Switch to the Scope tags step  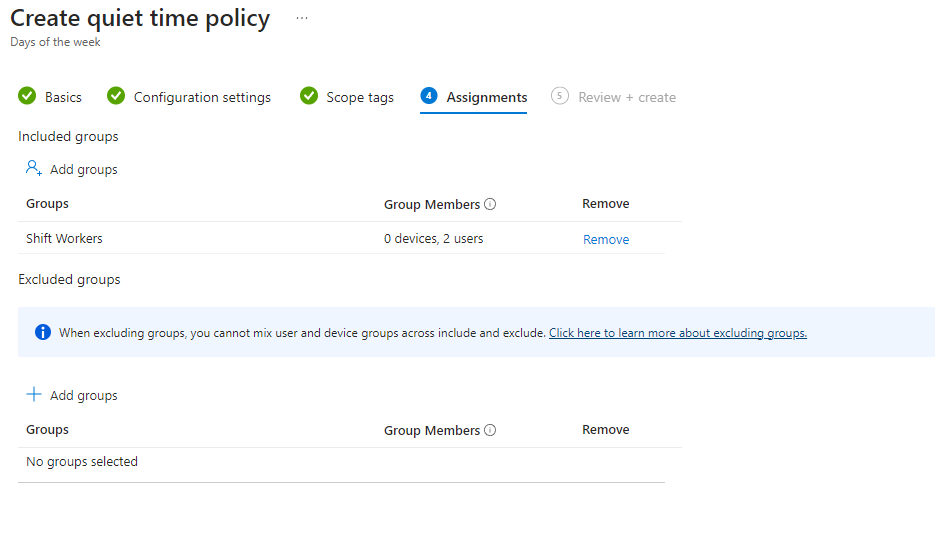tap(359, 97)
